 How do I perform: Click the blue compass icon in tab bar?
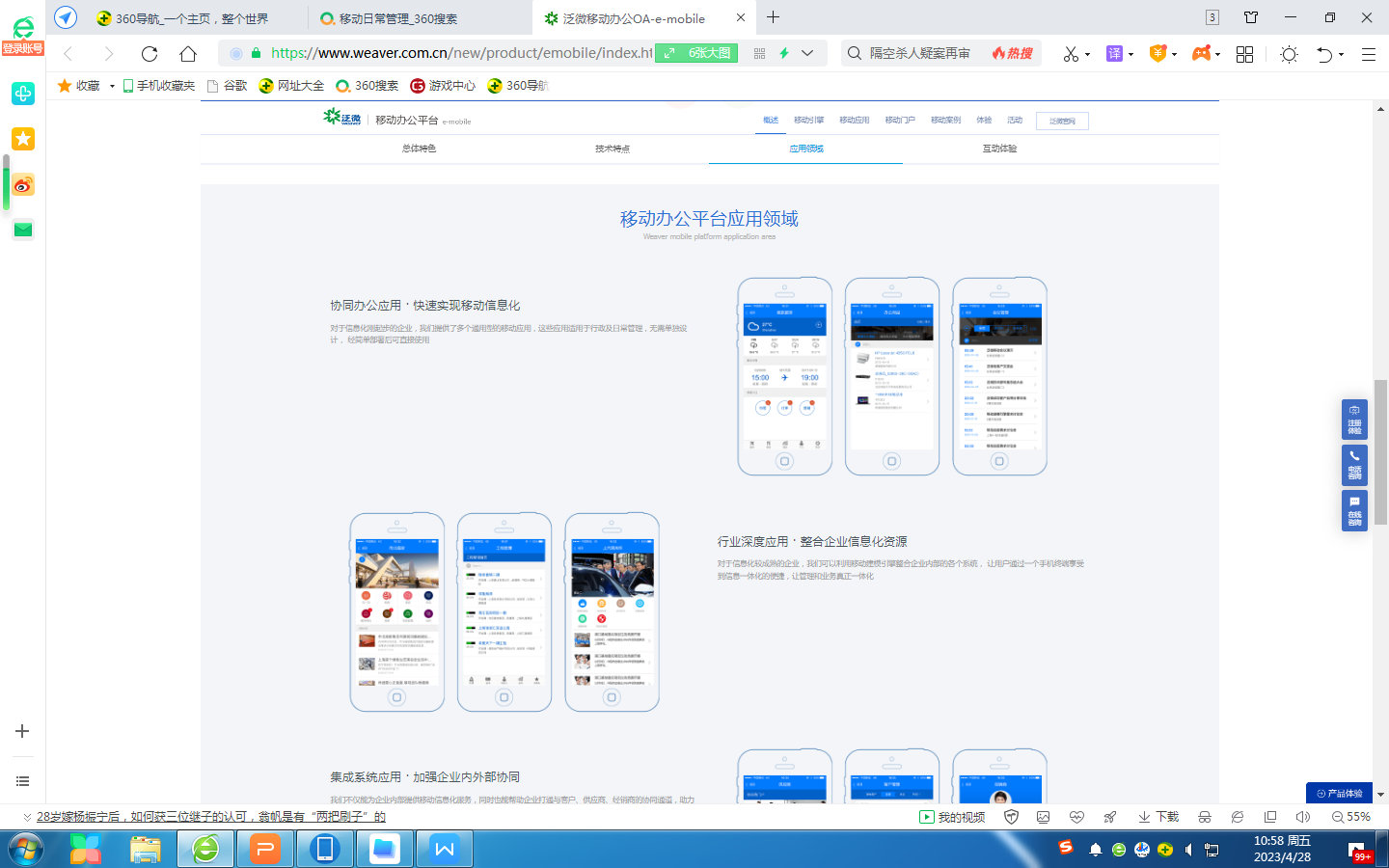66,17
